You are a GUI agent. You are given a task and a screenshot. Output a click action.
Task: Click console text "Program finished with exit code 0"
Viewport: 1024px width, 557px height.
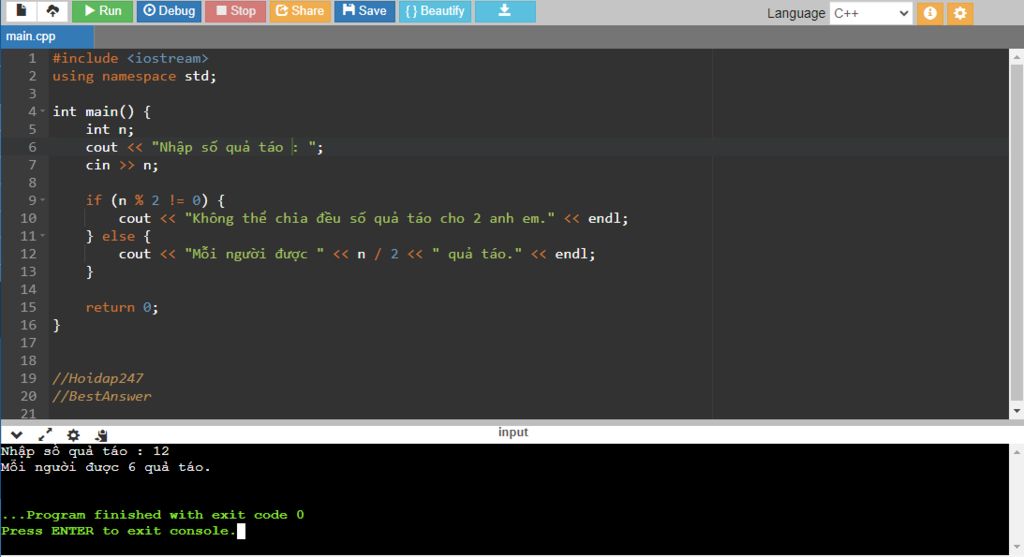[165, 515]
